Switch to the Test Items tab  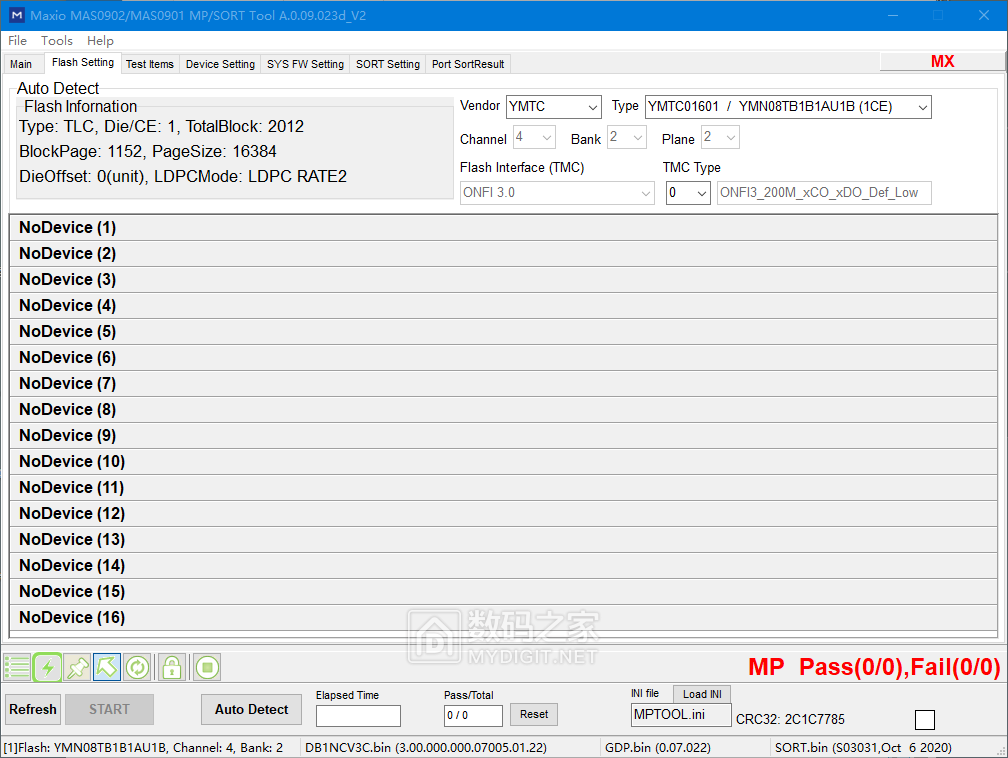pyautogui.click(x=150, y=64)
